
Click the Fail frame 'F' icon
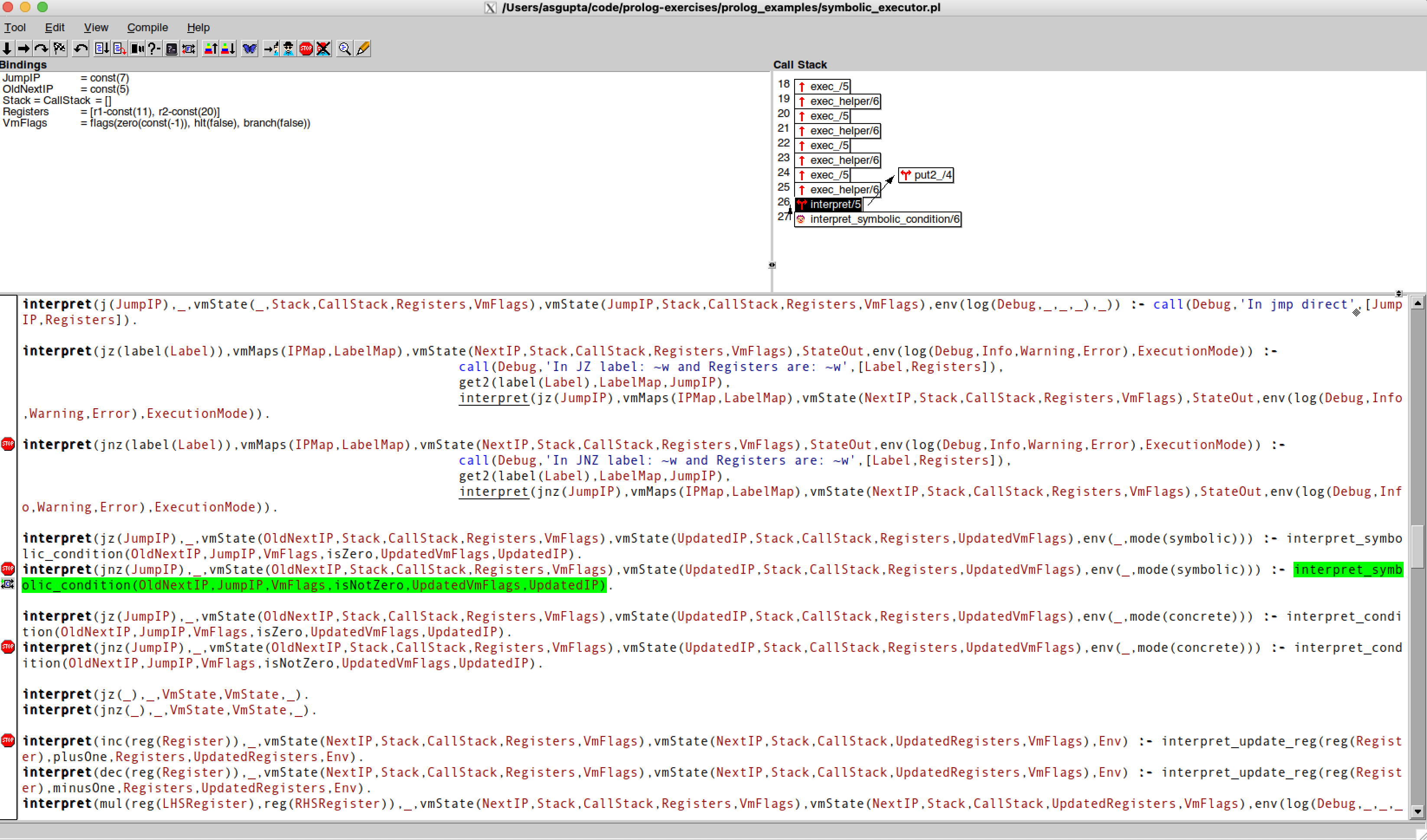coord(189,49)
